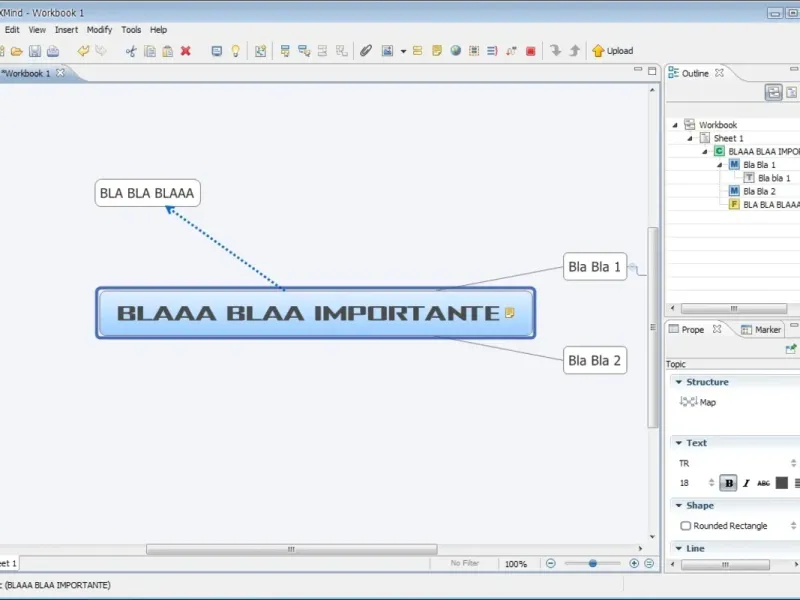Toggle strikethrough ABC formatting

(763, 483)
